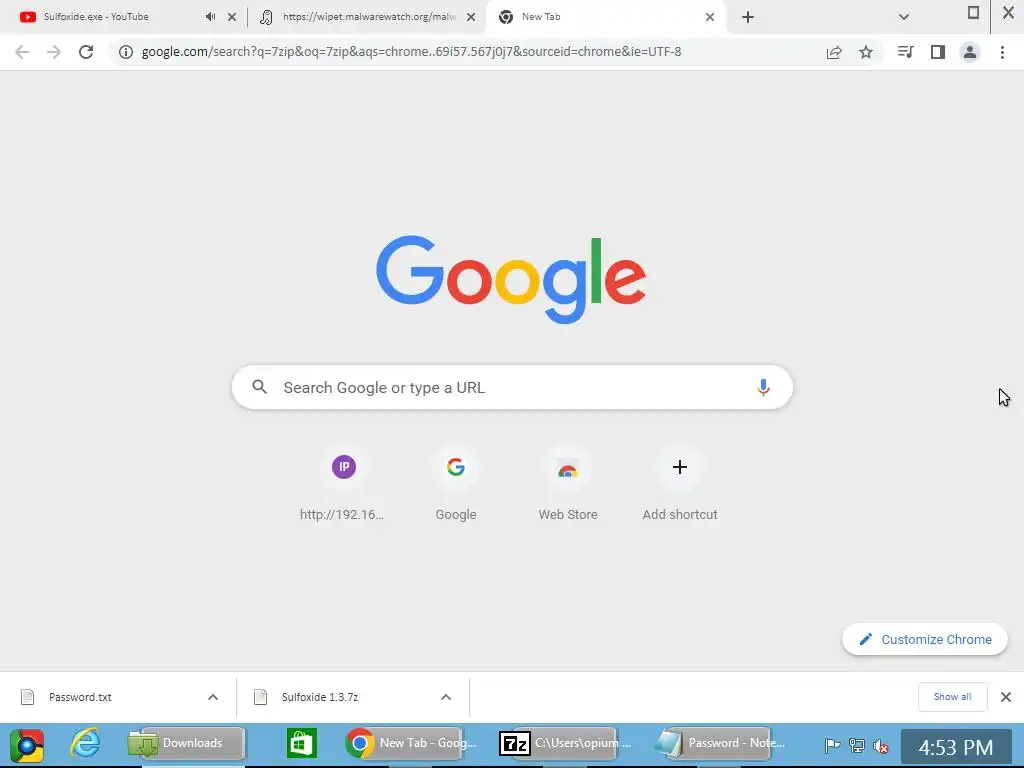The width and height of the screenshot is (1024, 768).
Task: Open the Chrome three-dot menu
Action: (x=1002, y=52)
